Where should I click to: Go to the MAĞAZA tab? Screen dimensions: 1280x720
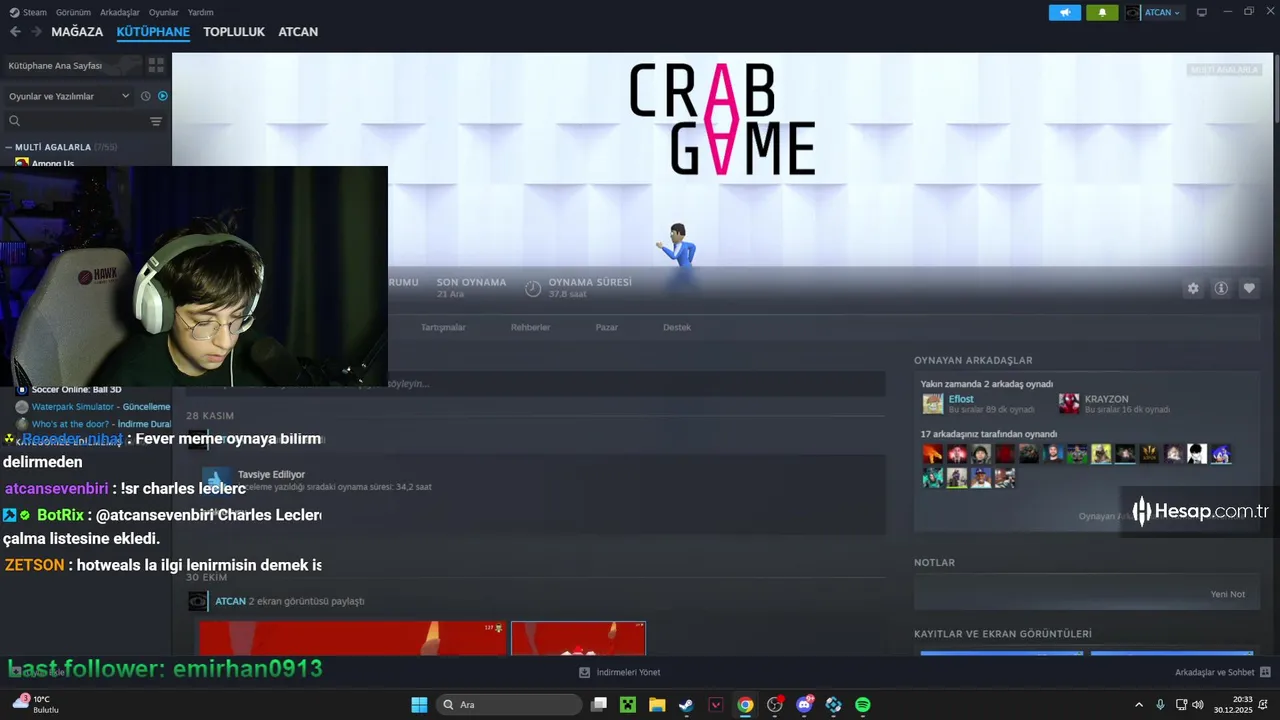77,32
